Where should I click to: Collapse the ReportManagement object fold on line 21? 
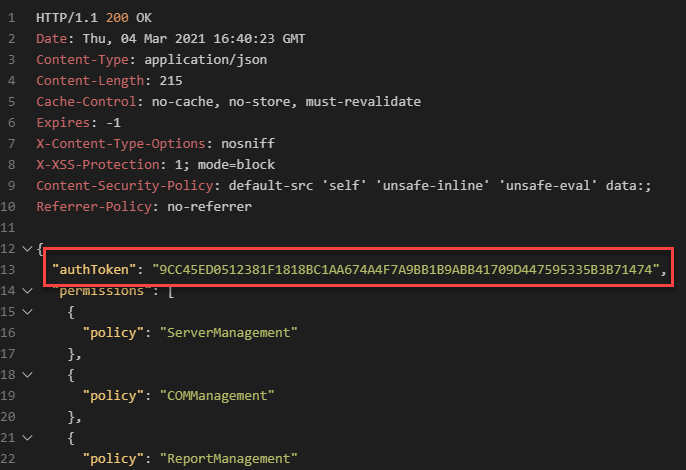tap(25, 437)
